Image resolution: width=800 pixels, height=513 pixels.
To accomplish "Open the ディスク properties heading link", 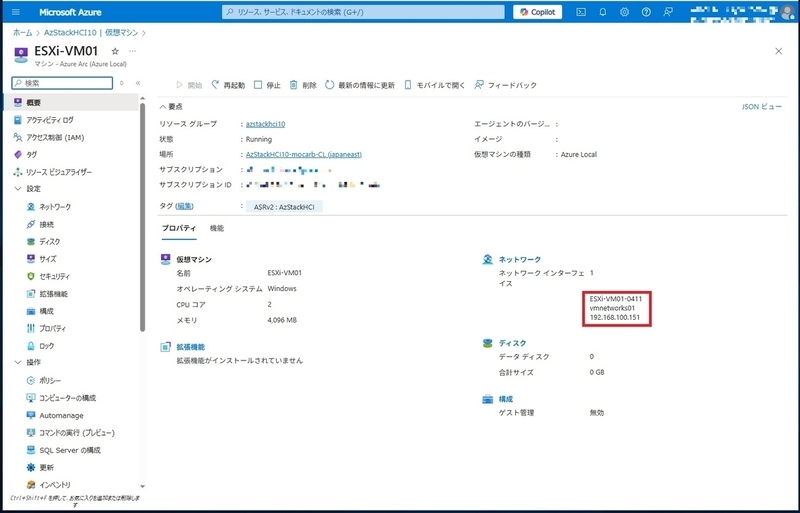I will [x=512, y=343].
